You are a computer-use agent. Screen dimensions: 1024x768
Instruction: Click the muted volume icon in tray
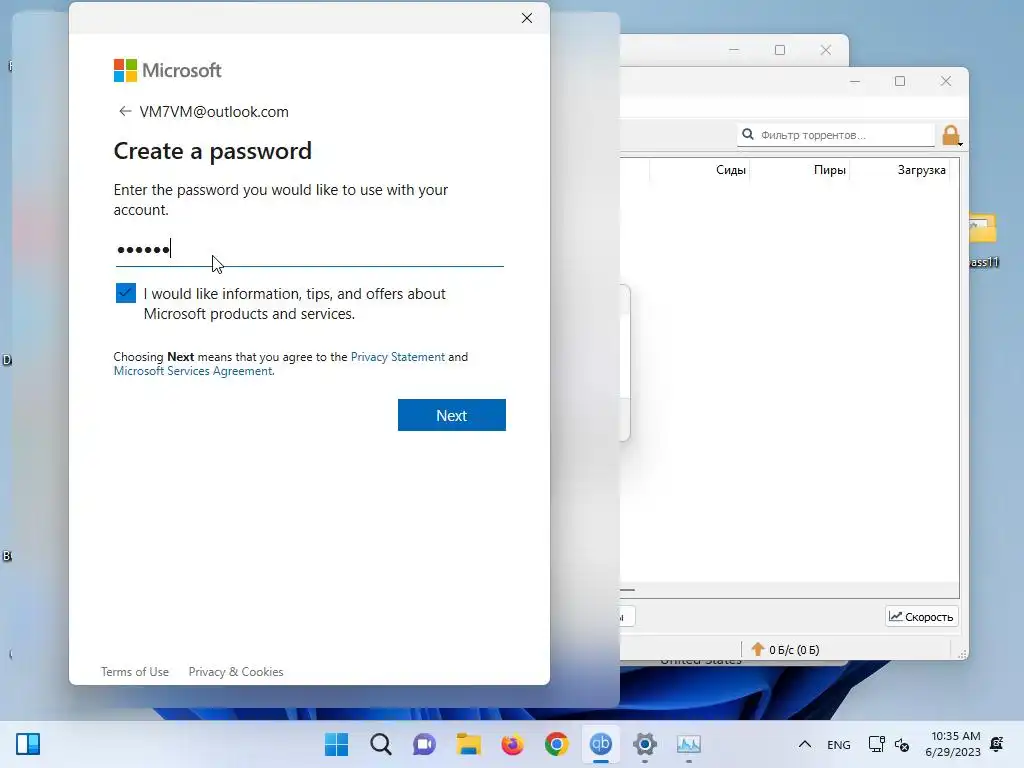click(x=902, y=744)
